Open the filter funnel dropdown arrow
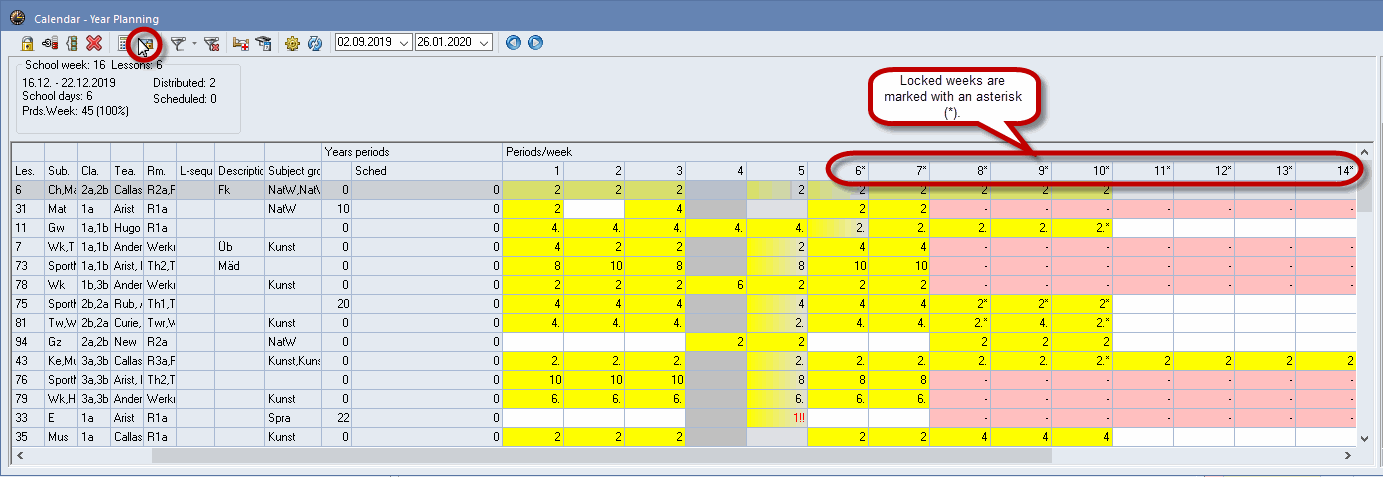Image resolution: width=1383 pixels, height=477 pixels. [194, 43]
